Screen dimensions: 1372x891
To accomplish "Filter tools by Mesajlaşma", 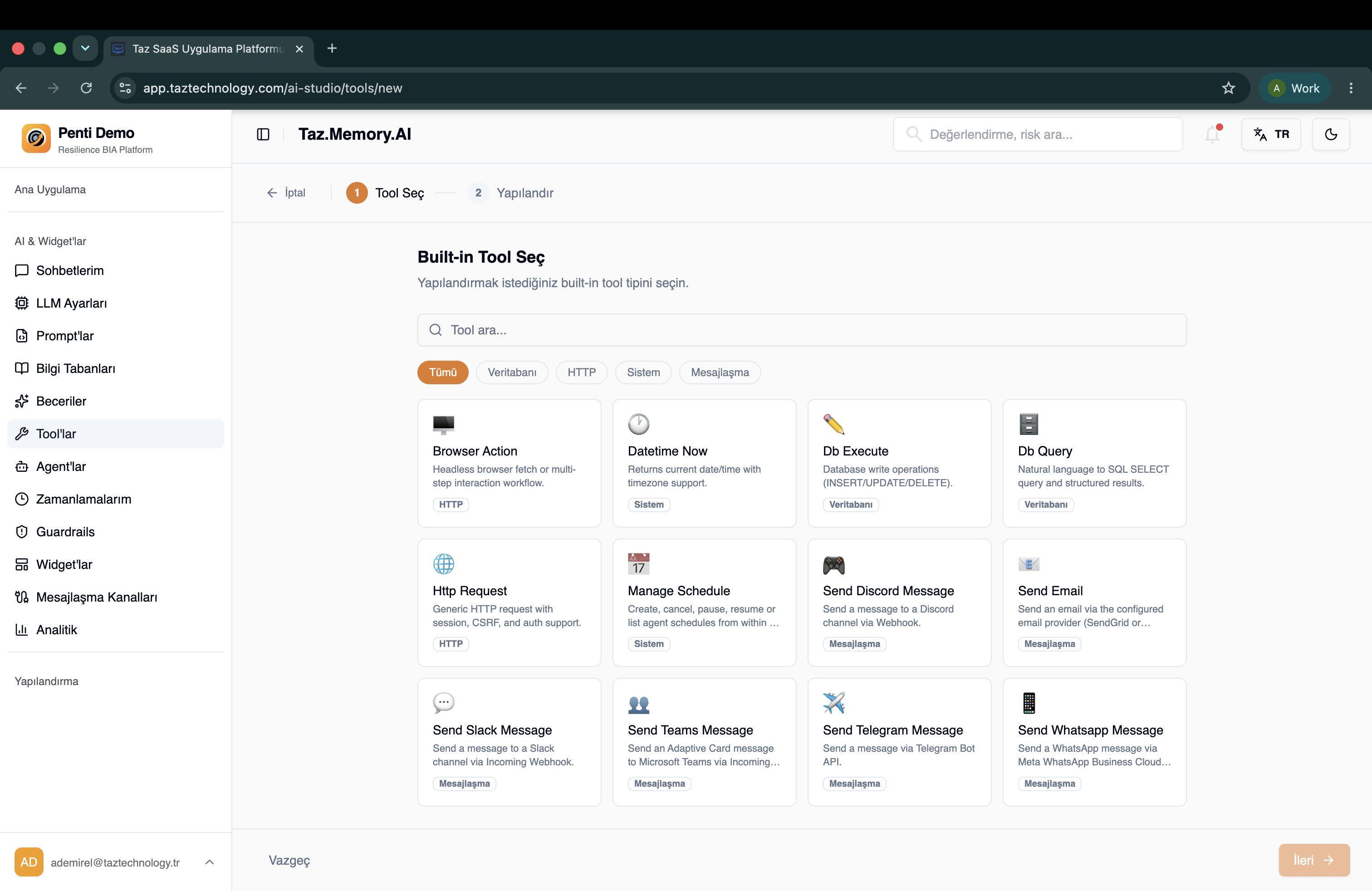I will click(720, 372).
